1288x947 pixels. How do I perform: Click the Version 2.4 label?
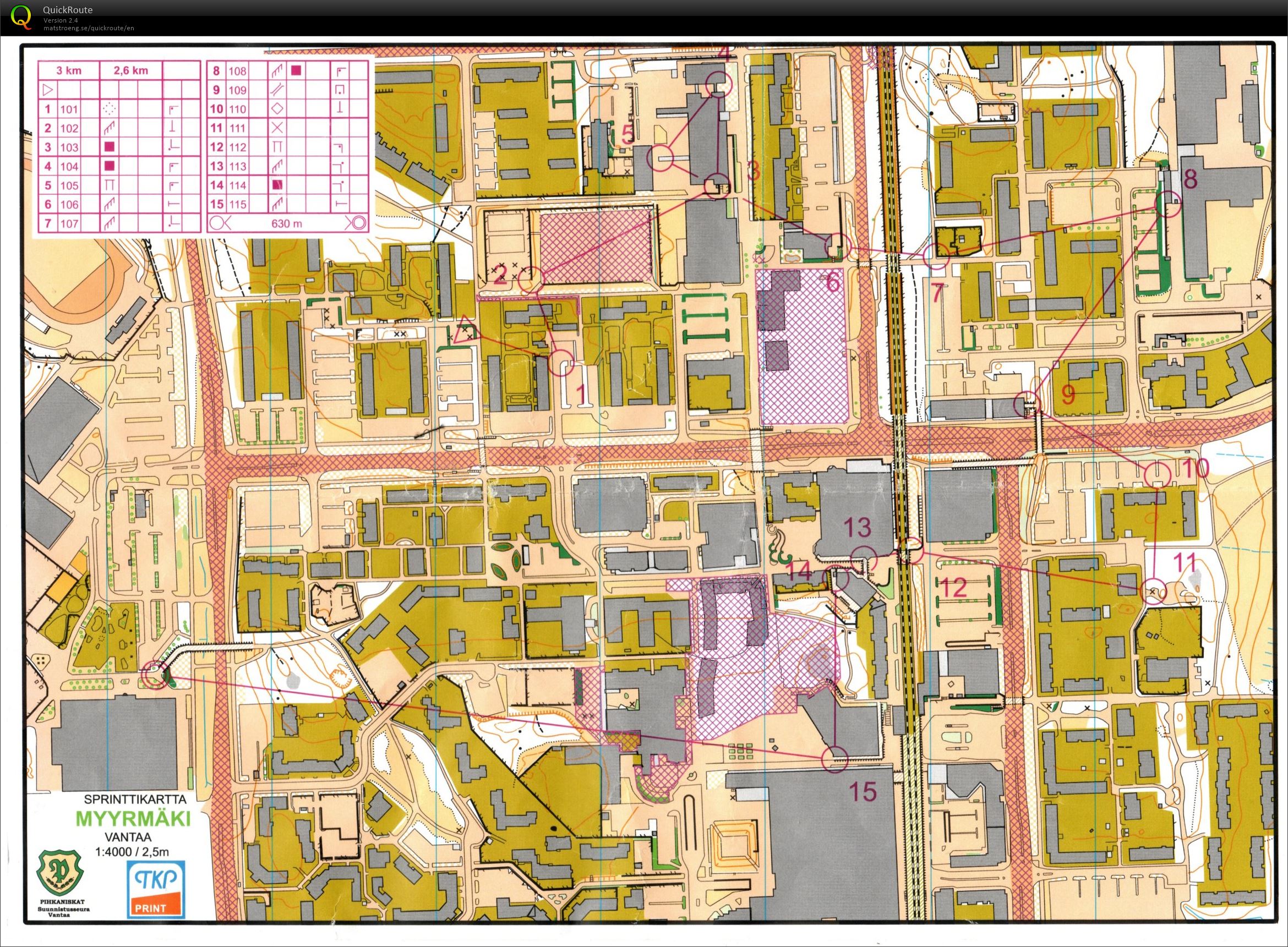tap(61, 20)
